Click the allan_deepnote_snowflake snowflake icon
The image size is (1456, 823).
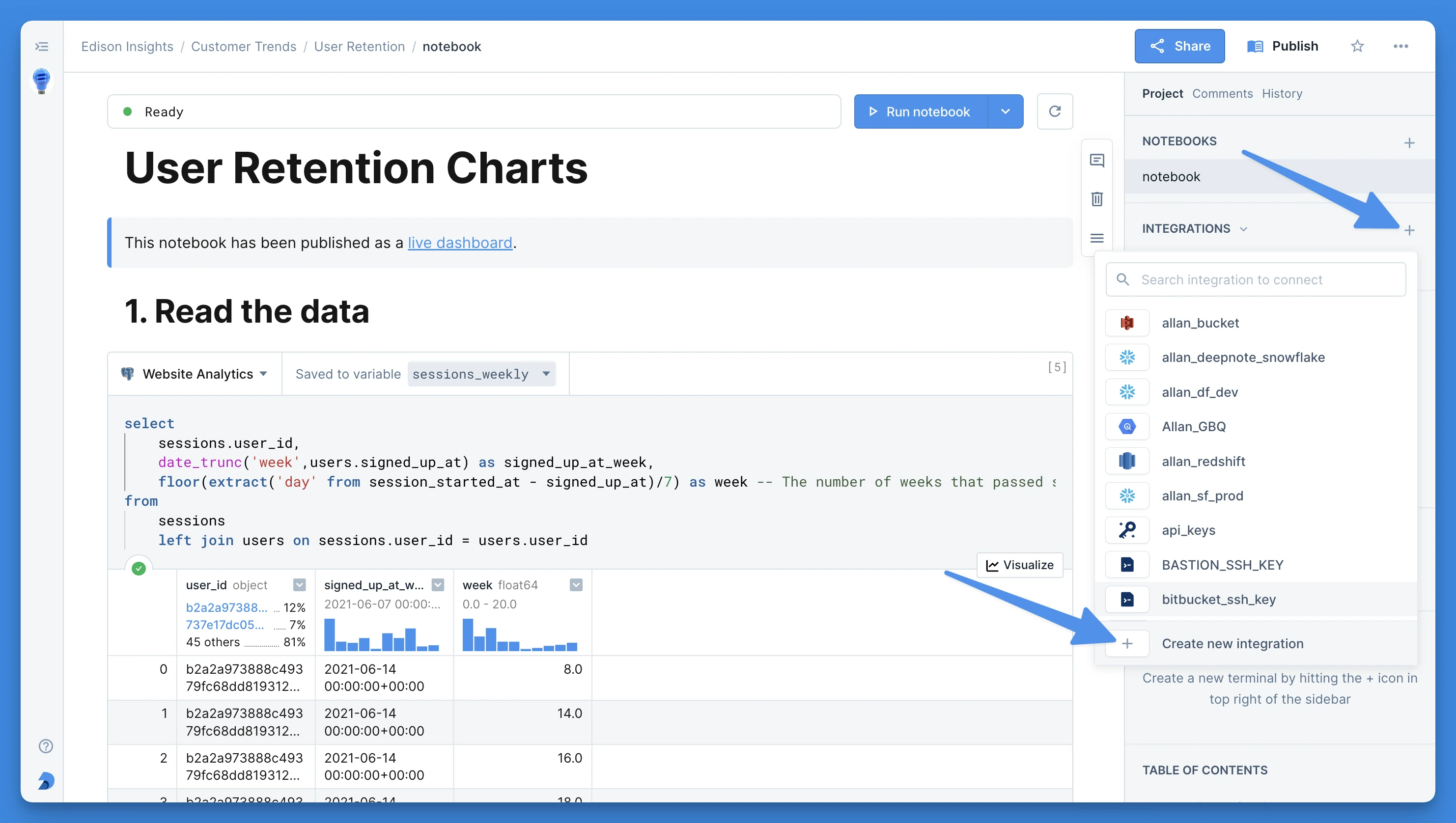[1127, 357]
